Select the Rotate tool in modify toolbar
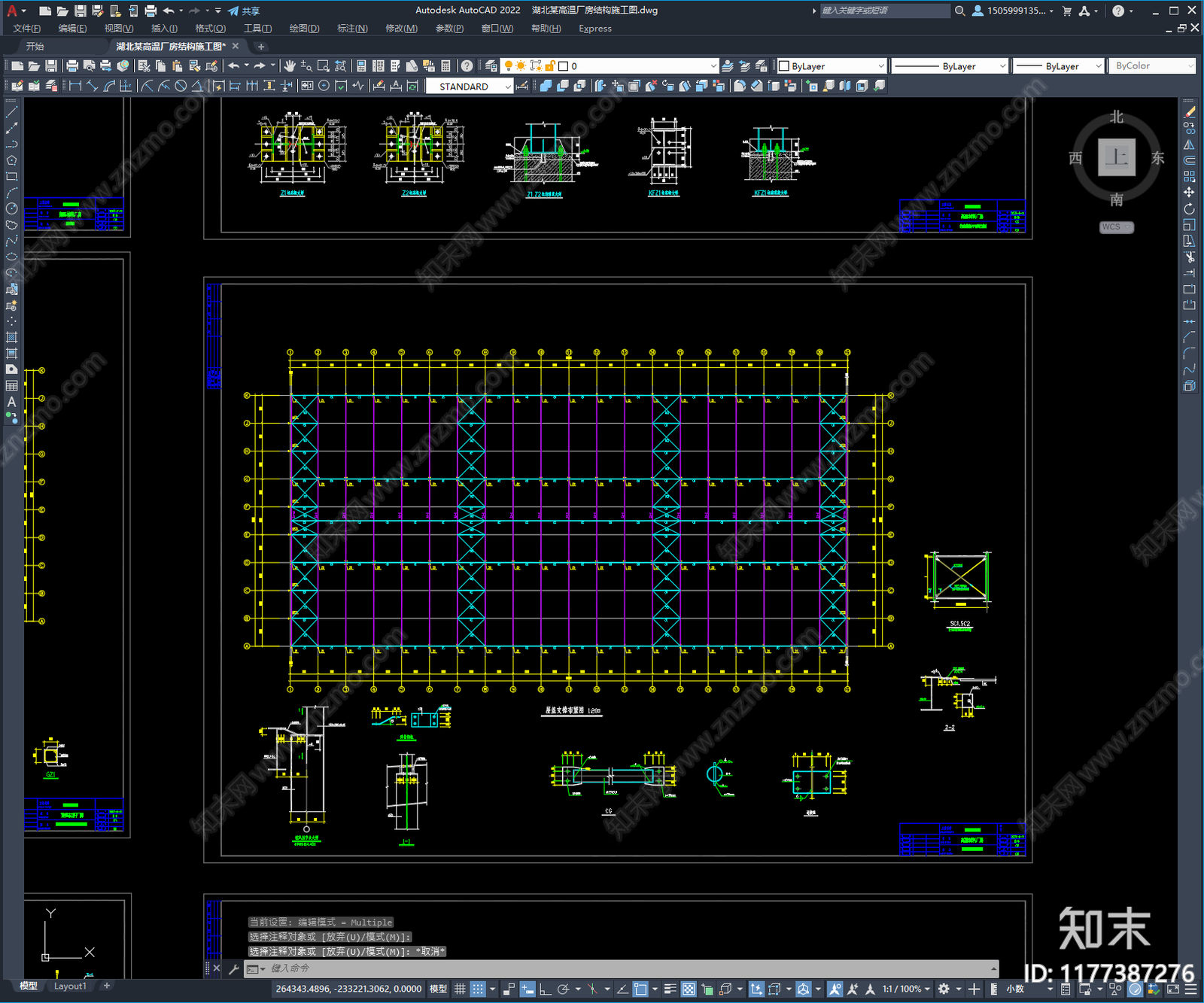This screenshot has width=1204, height=1003. [1189, 208]
